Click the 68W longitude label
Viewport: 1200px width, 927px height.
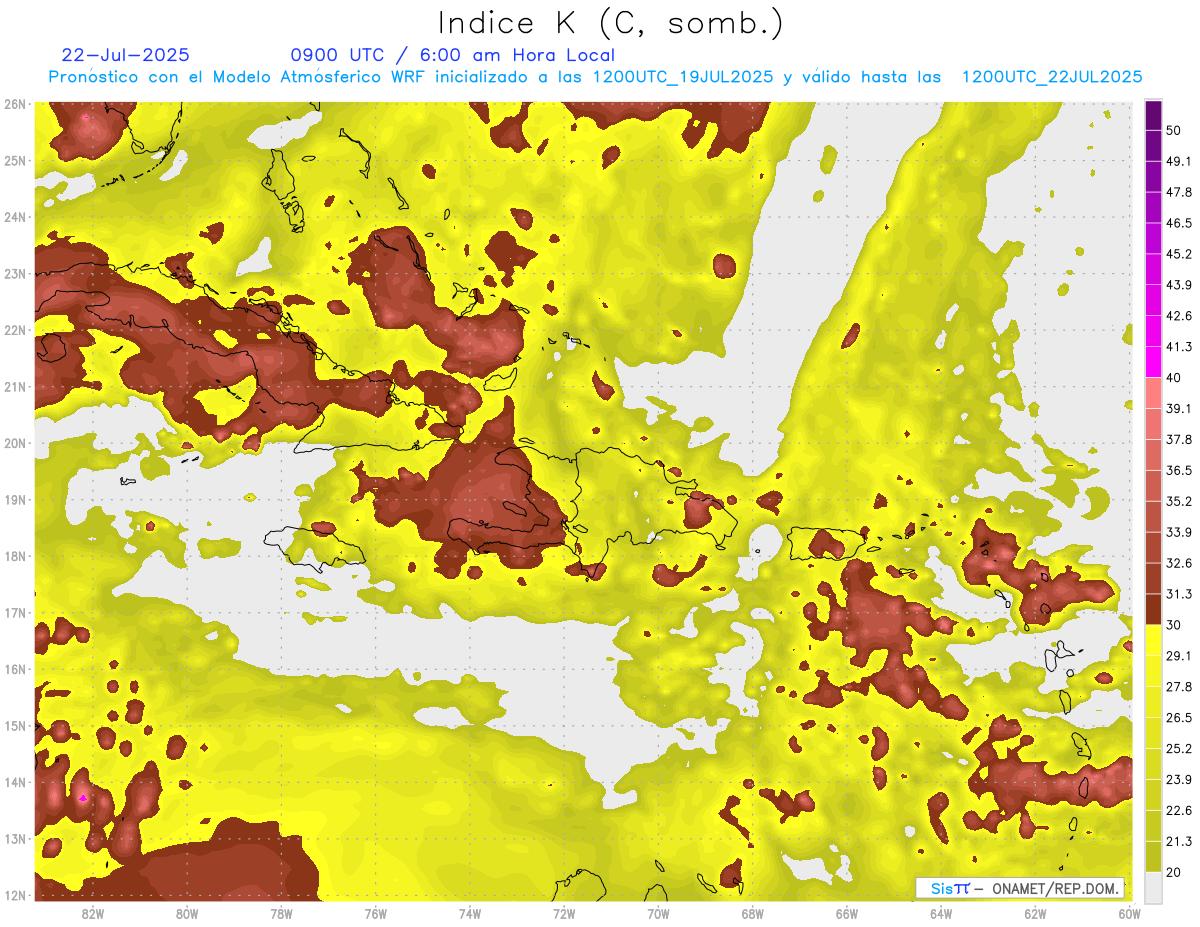click(x=752, y=913)
